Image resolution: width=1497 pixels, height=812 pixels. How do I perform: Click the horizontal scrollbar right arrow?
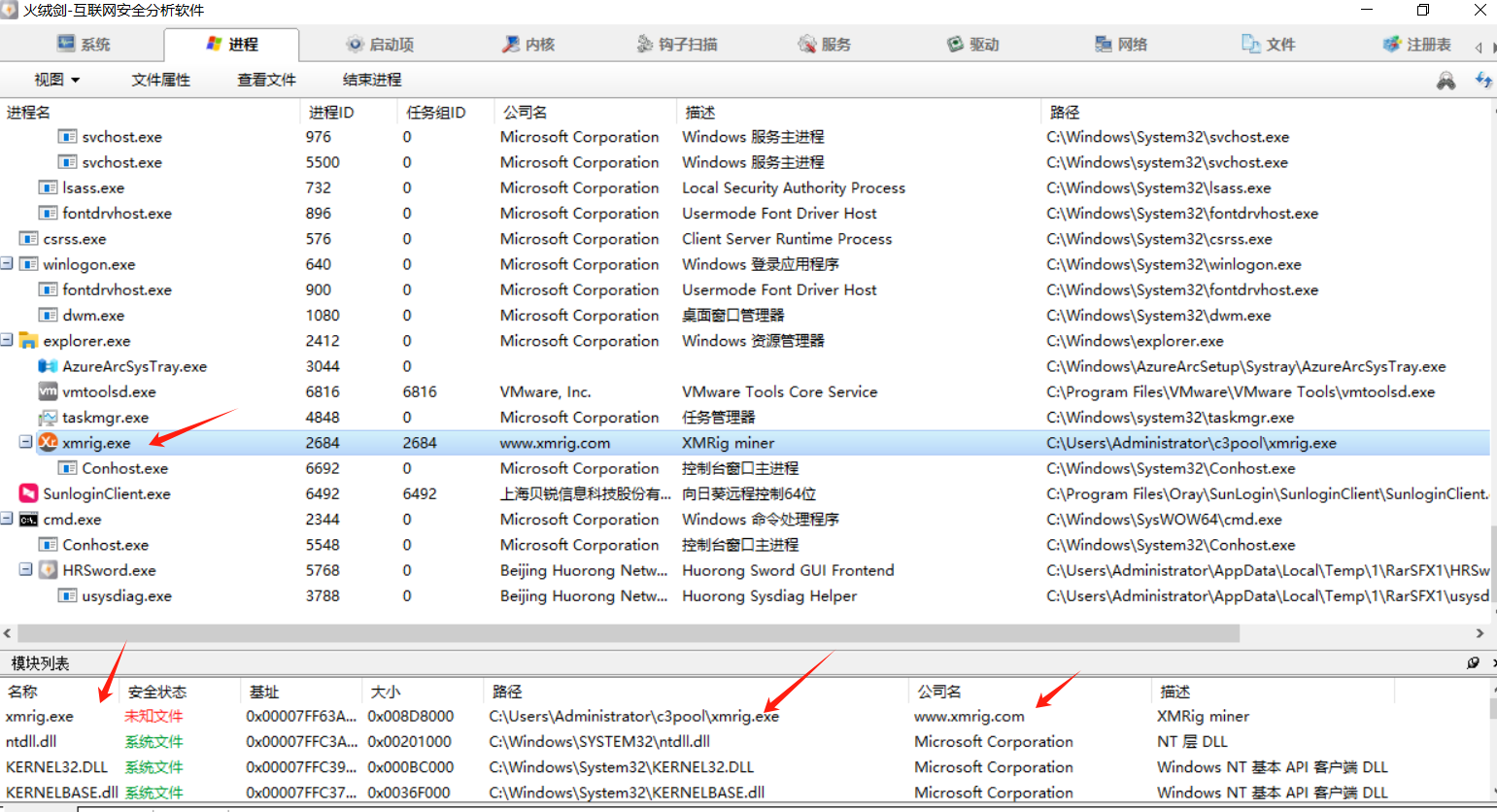(x=1480, y=633)
